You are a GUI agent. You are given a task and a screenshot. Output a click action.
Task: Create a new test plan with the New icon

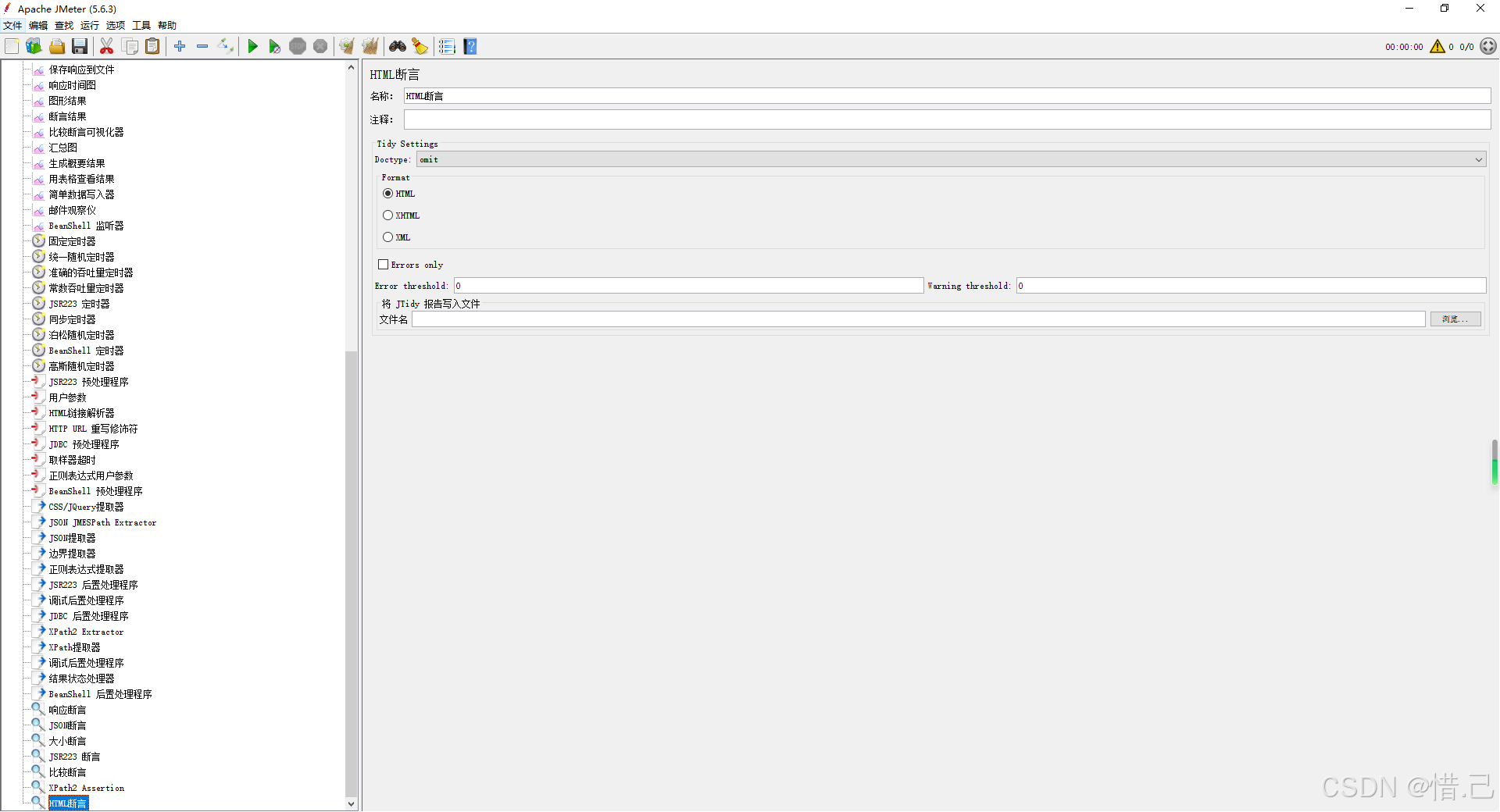coord(12,47)
